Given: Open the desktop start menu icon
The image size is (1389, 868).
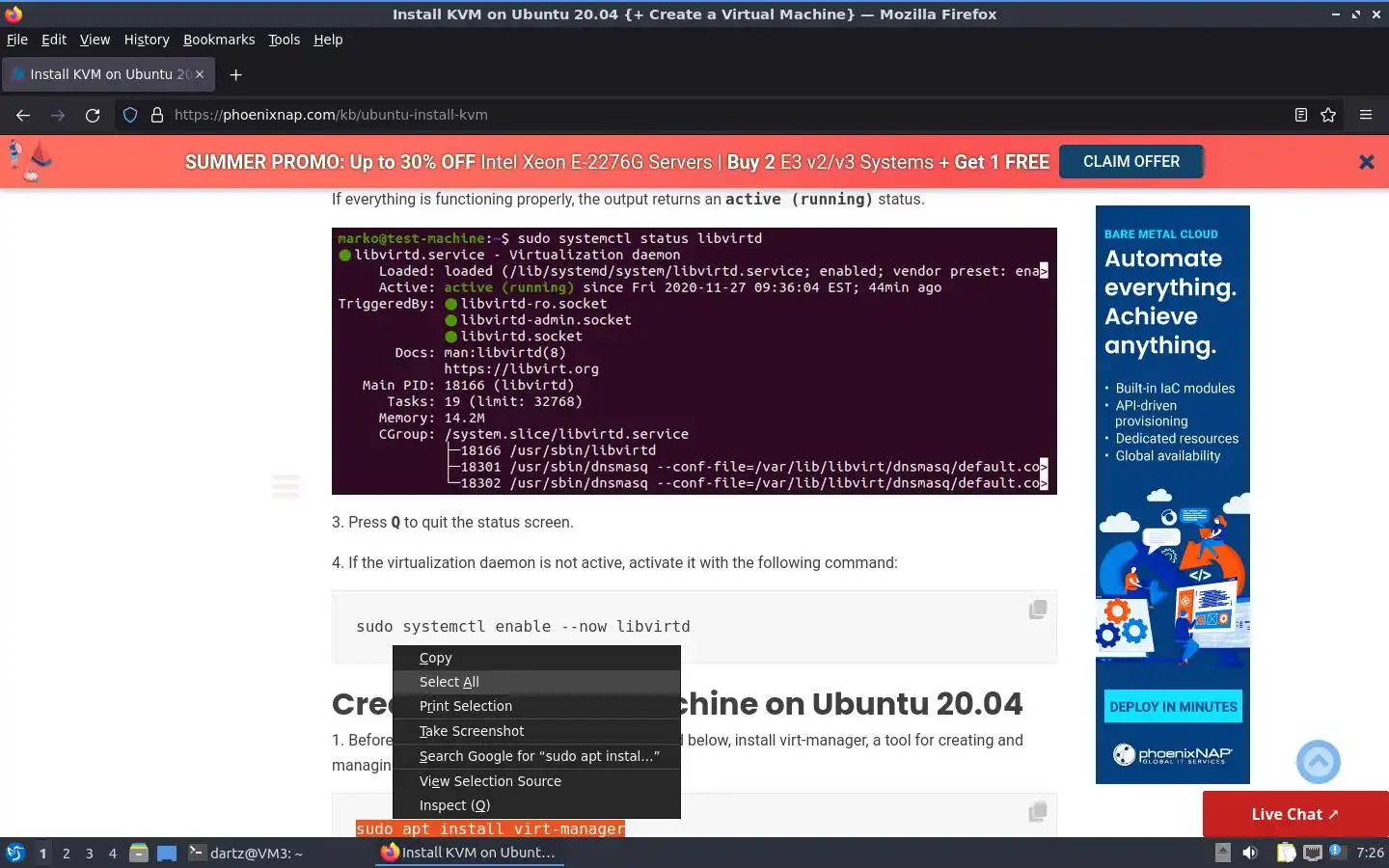Looking at the screenshot, I should (x=15, y=853).
